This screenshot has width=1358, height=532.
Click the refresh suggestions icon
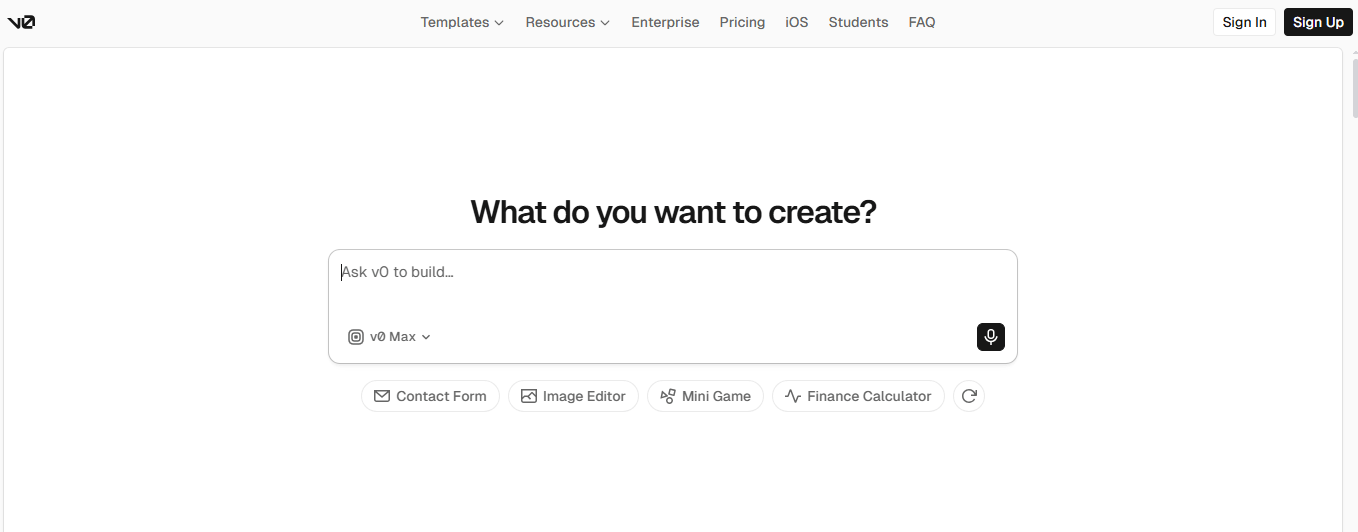(x=969, y=396)
